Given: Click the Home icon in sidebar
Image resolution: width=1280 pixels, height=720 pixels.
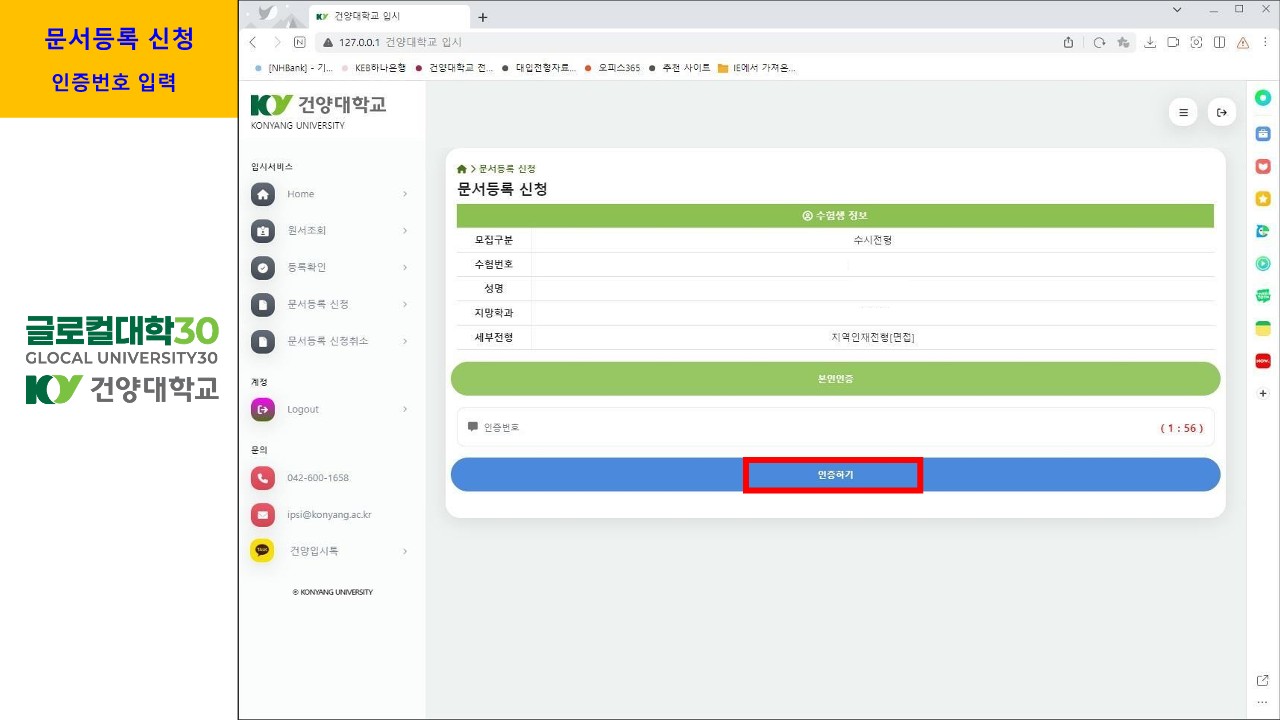Looking at the screenshot, I should coord(262,194).
